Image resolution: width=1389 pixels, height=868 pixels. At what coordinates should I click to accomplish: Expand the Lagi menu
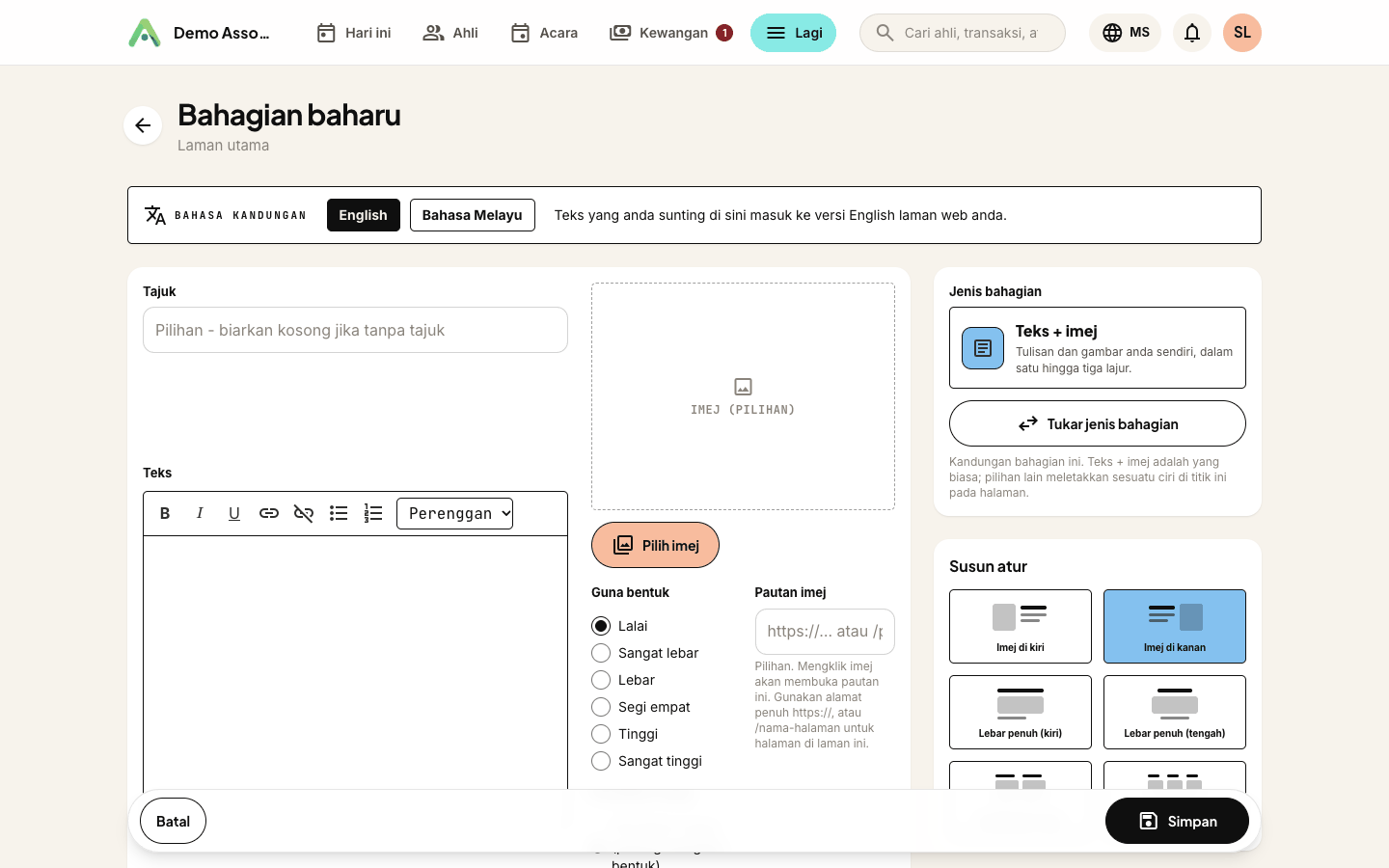793,33
